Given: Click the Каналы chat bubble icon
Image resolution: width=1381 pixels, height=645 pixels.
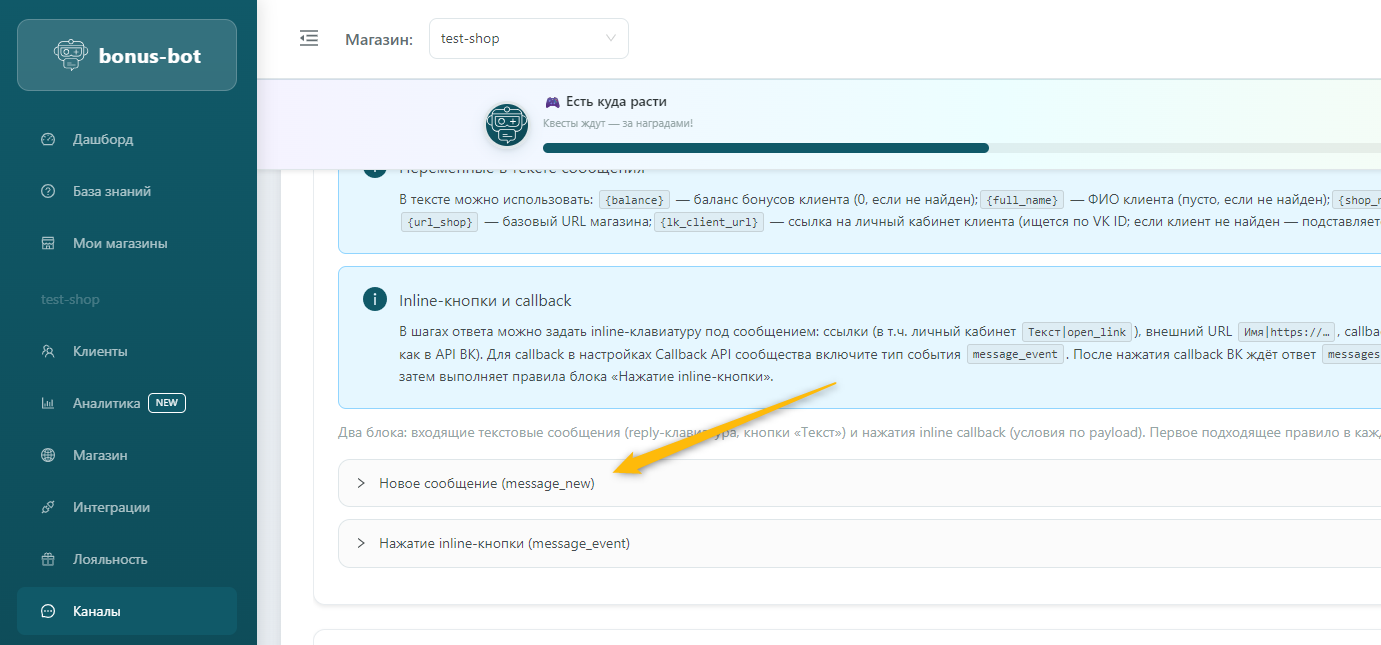Looking at the screenshot, I should point(48,611).
